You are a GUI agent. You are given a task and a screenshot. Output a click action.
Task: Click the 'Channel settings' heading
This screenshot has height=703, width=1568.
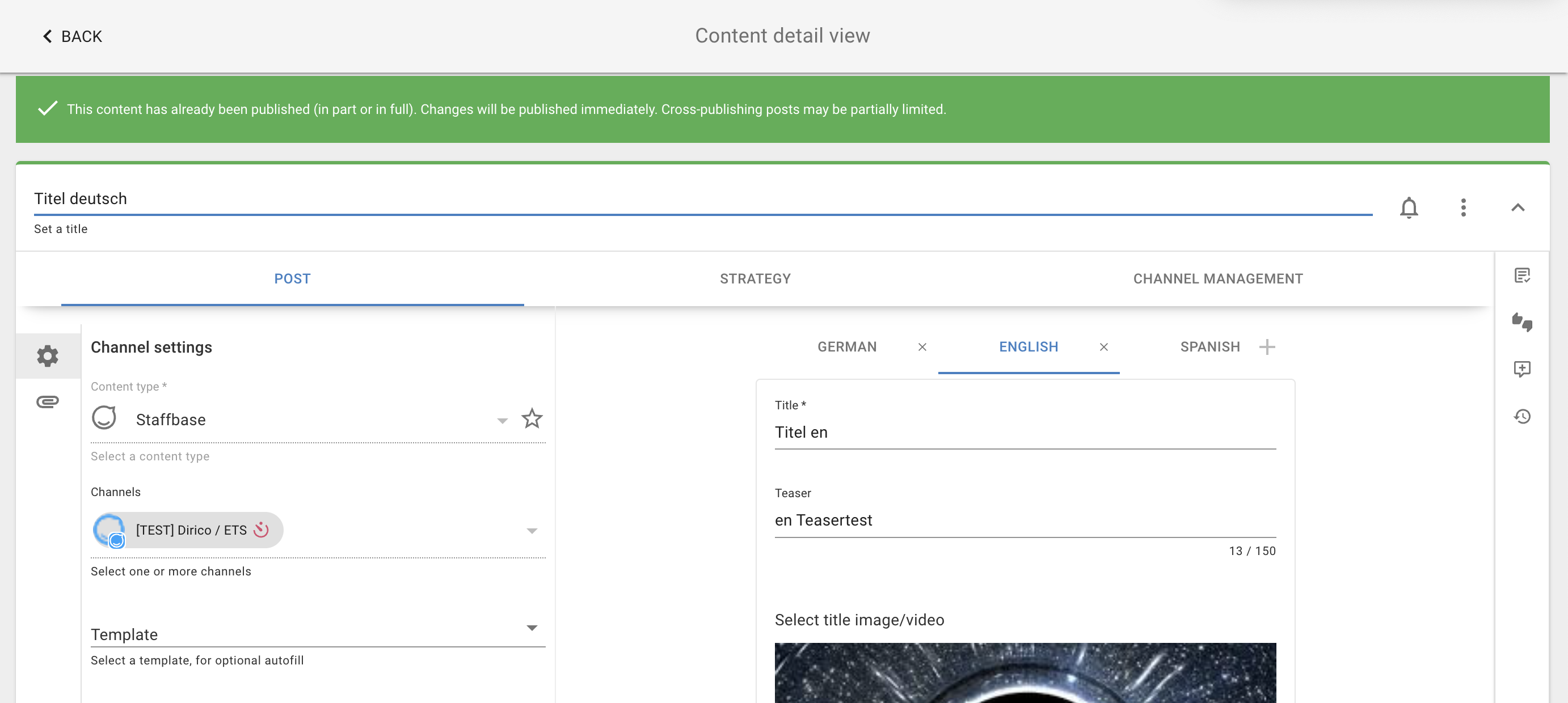point(151,347)
